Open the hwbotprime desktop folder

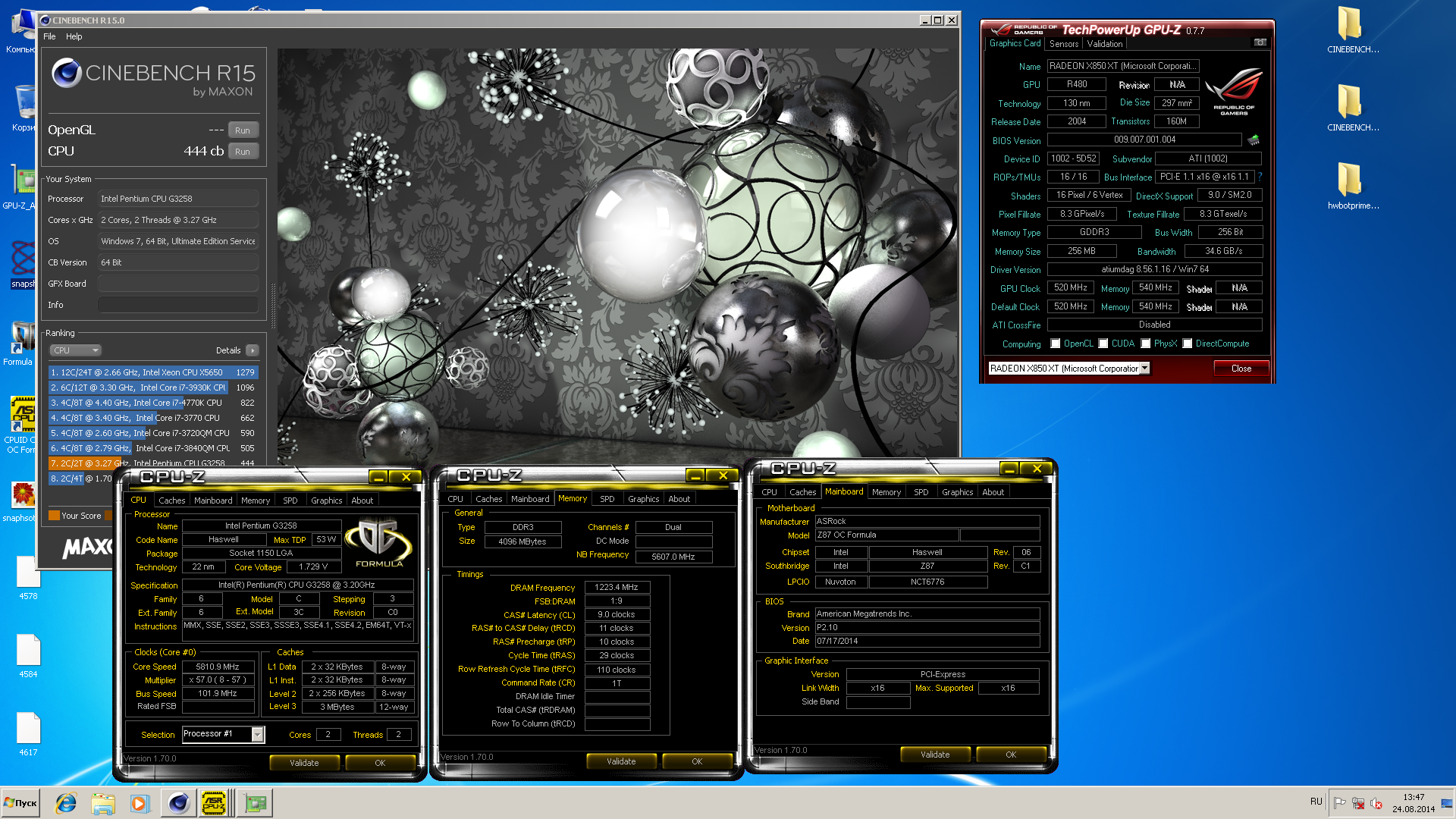[x=1353, y=186]
